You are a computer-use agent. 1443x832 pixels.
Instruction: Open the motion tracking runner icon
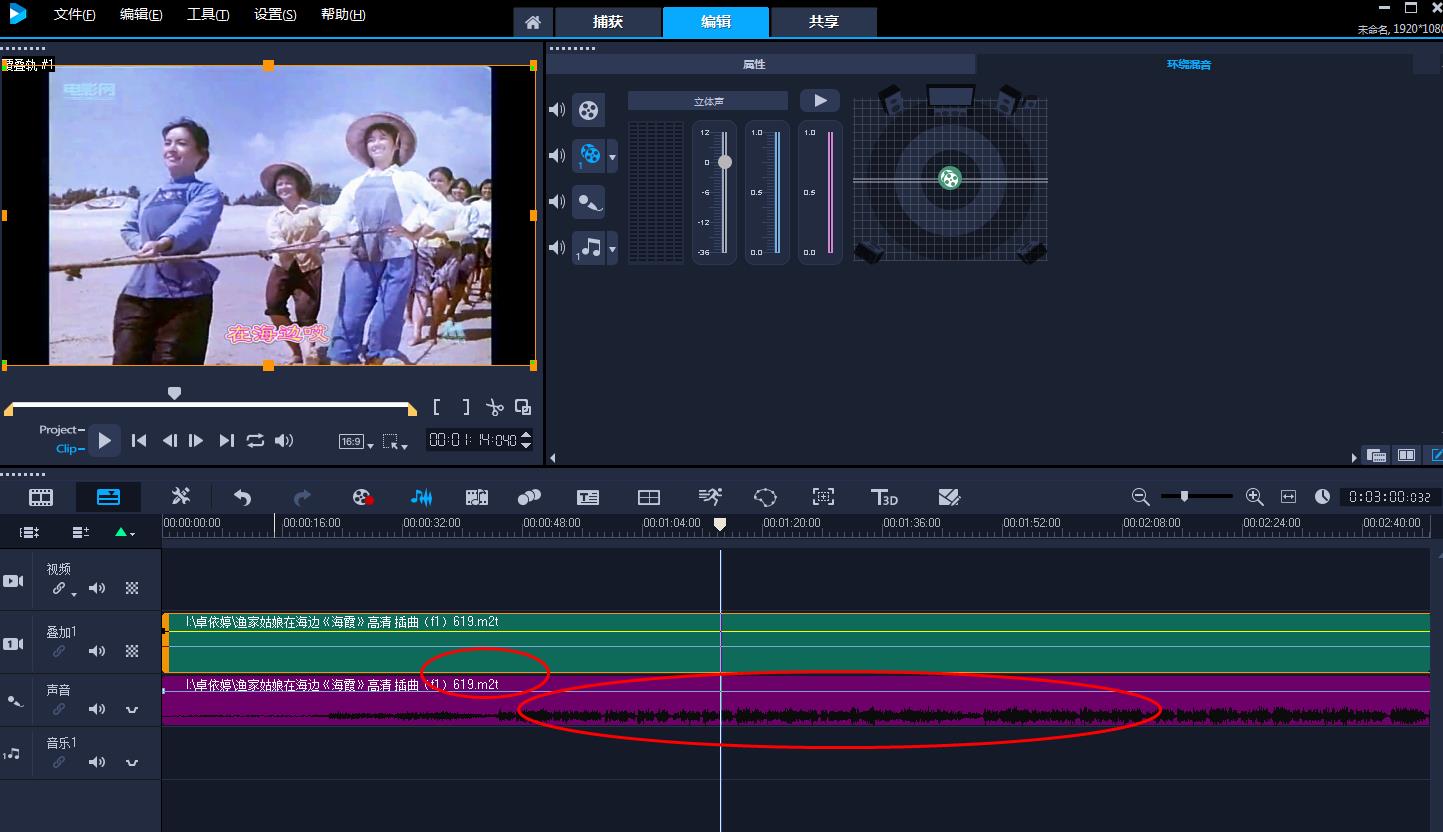coord(709,497)
